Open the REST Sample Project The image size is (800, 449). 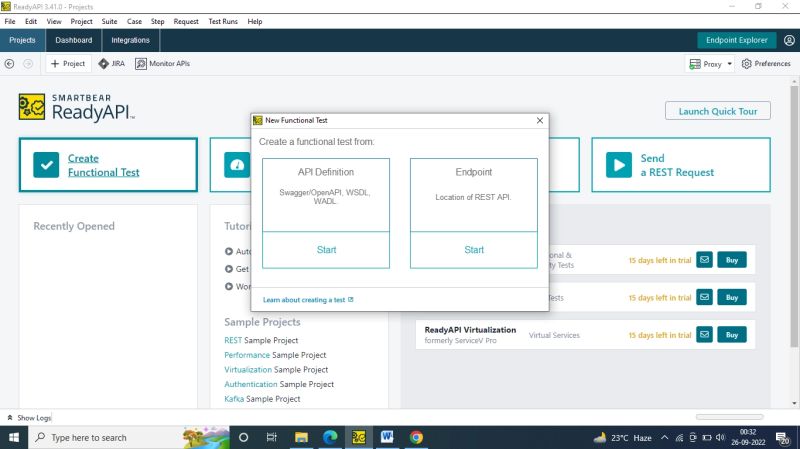click(261, 340)
